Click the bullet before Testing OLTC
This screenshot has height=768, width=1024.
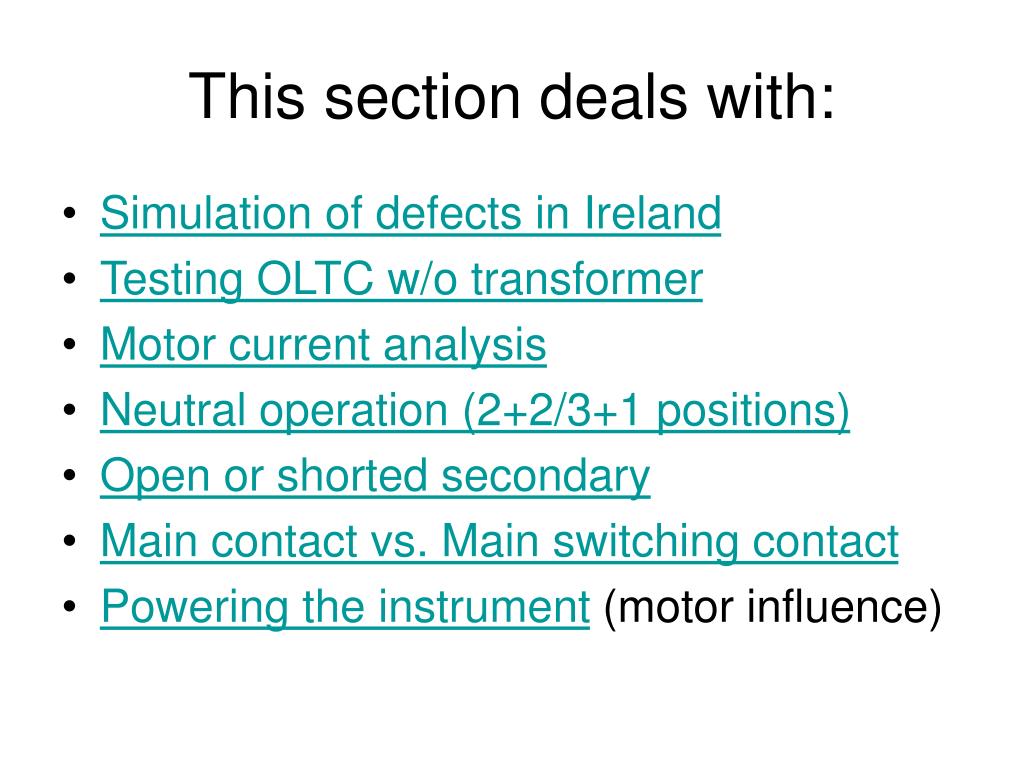point(70,279)
